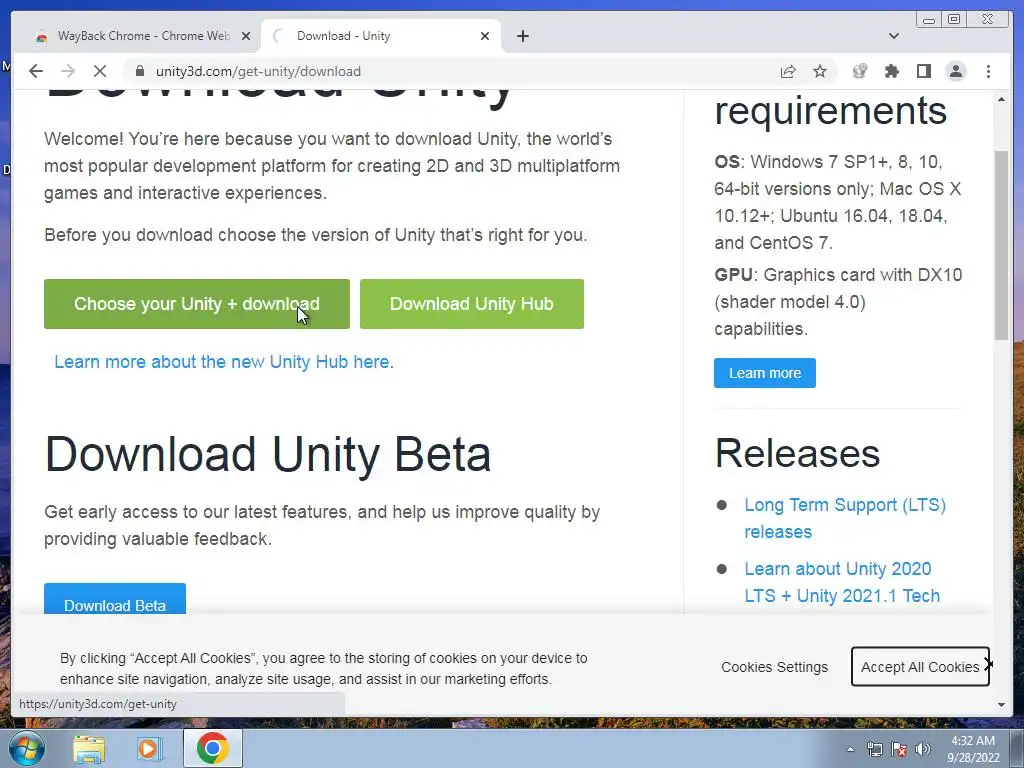Launch Windows Media Player from taskbar

coord(150,748)
